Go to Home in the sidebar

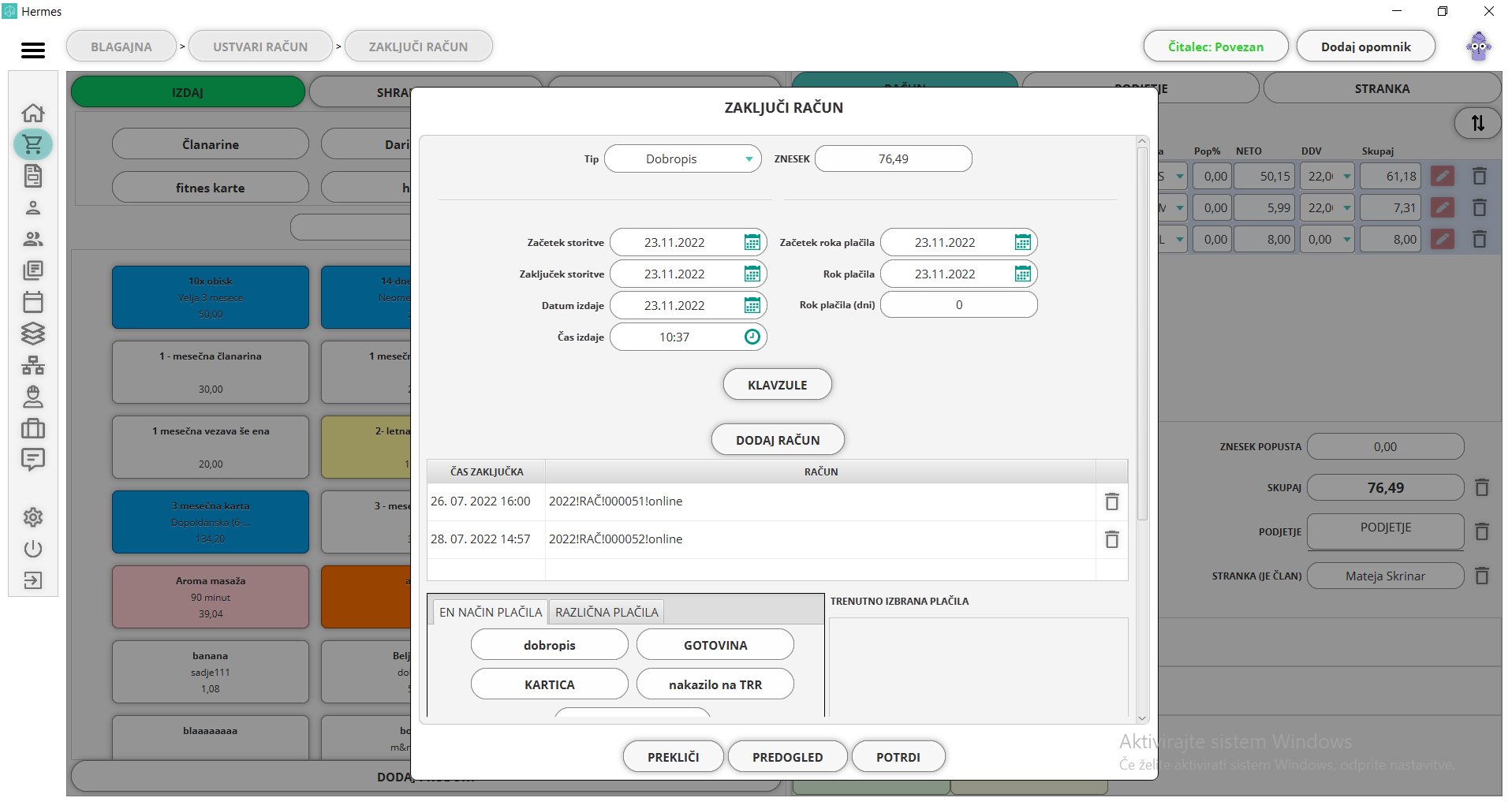pos(33,113)
